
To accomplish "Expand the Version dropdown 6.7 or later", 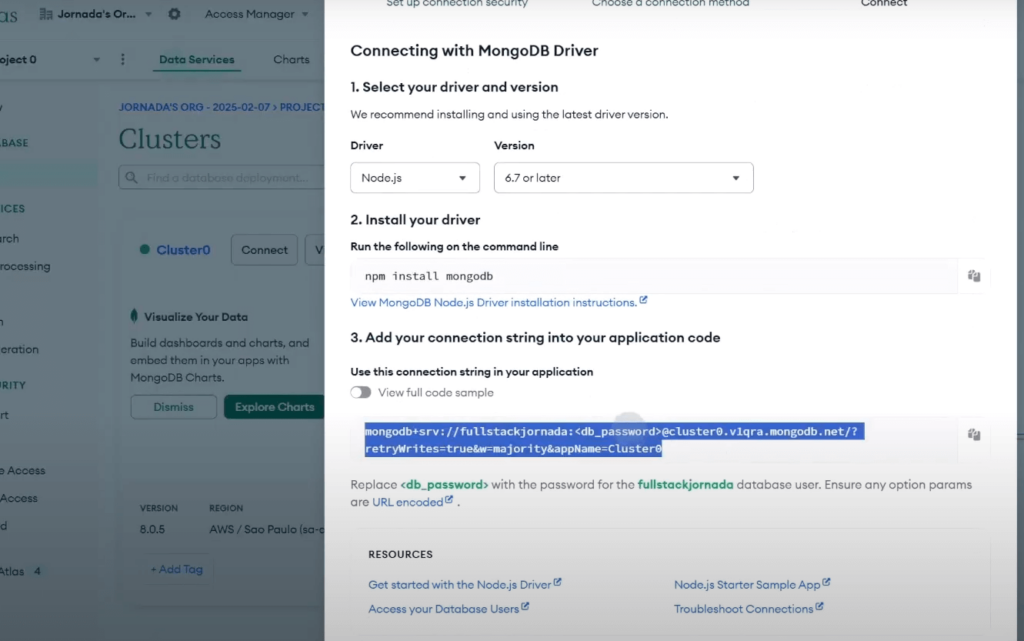I will point(623,178).
